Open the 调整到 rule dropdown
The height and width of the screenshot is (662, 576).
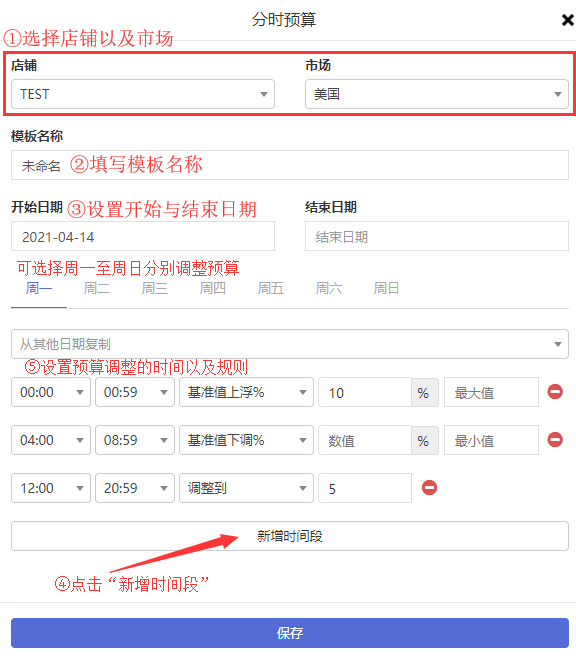[x=246, y=488]
